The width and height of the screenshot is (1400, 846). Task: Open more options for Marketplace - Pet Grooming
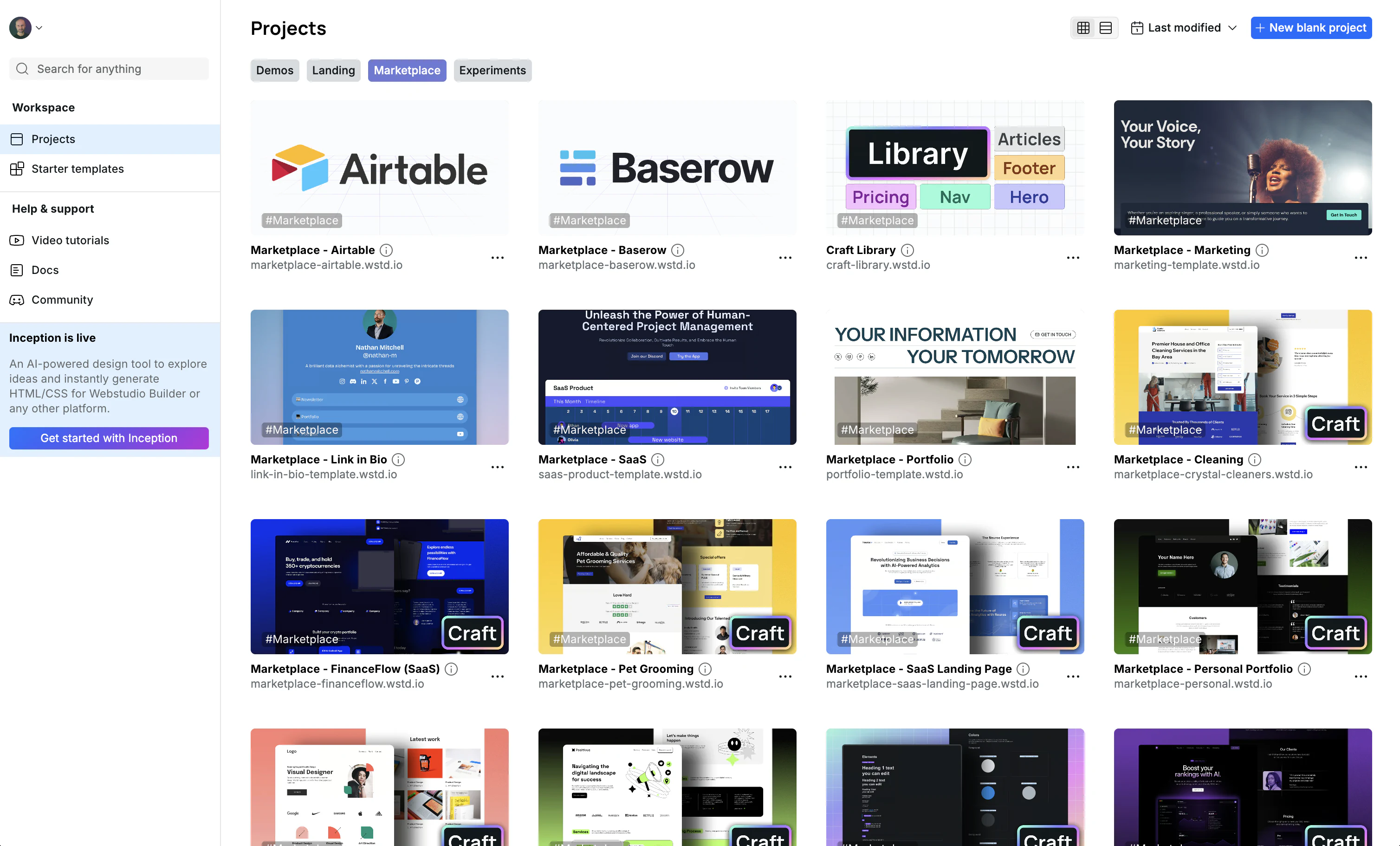point(785,677)
